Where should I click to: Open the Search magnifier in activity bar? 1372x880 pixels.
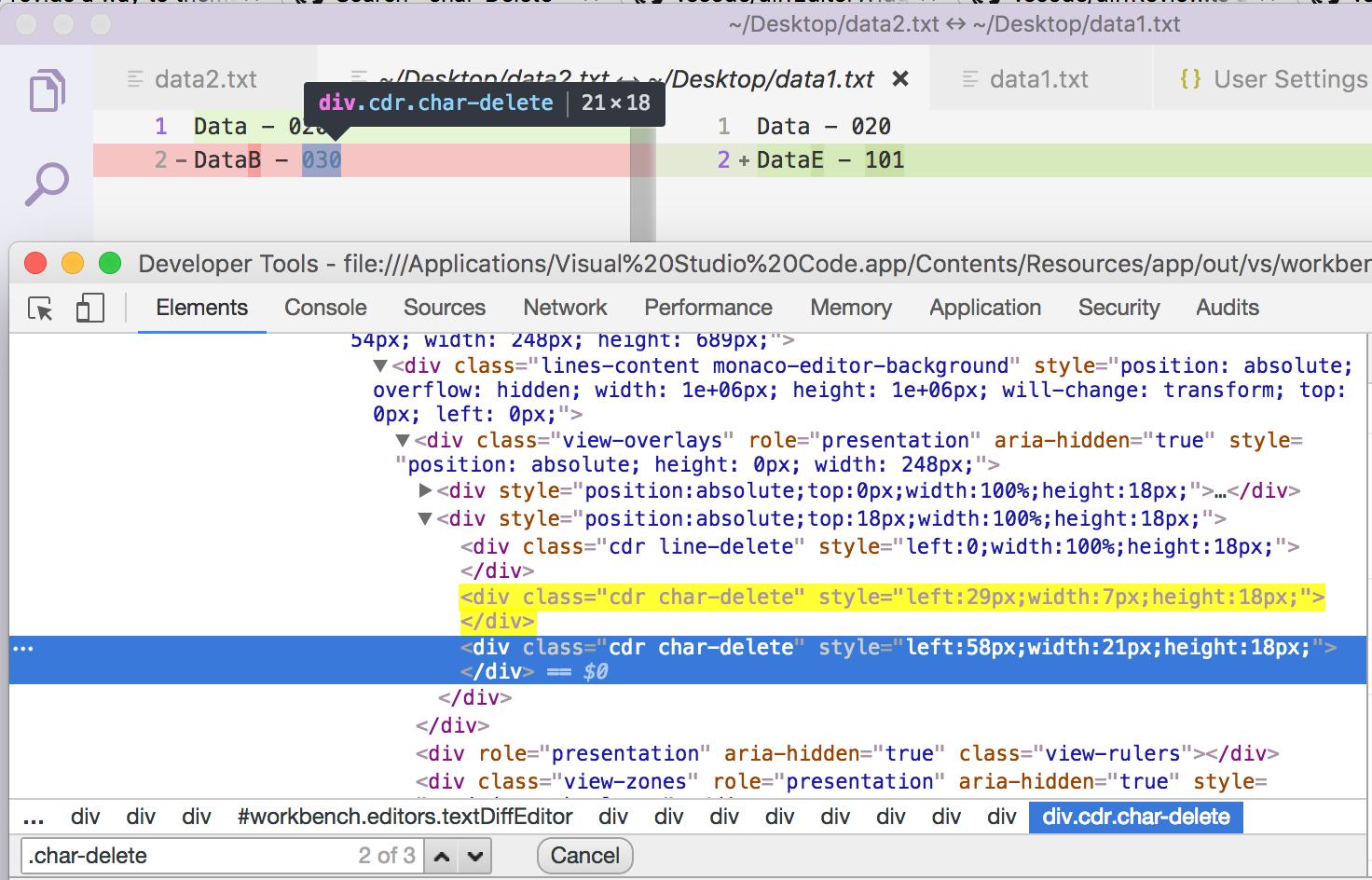point(47,184)
